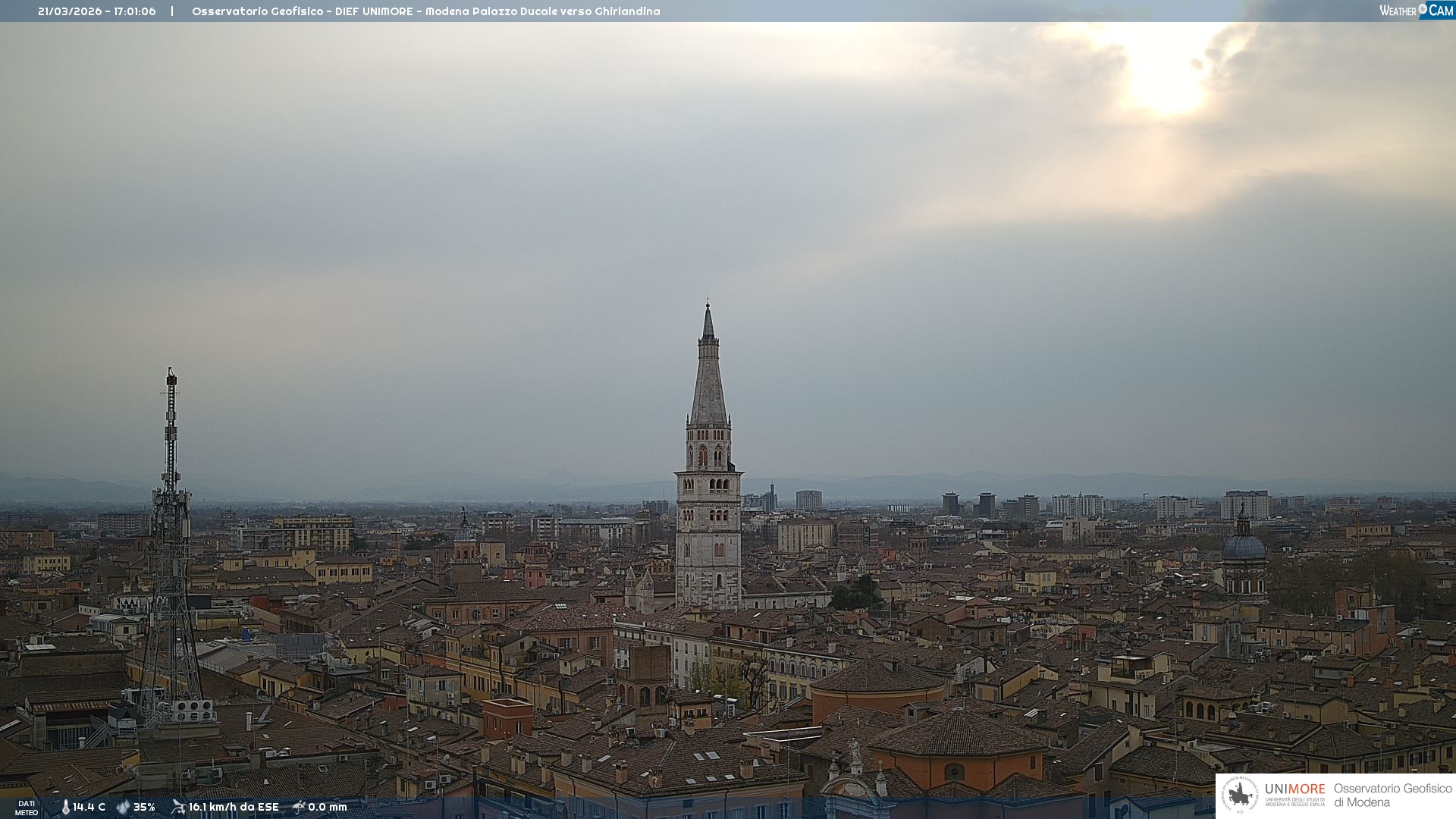Click the thermometer temperature icon
Image resolution: width=1456 pixels, height=819 pixels.
click(x=65, y=808)
